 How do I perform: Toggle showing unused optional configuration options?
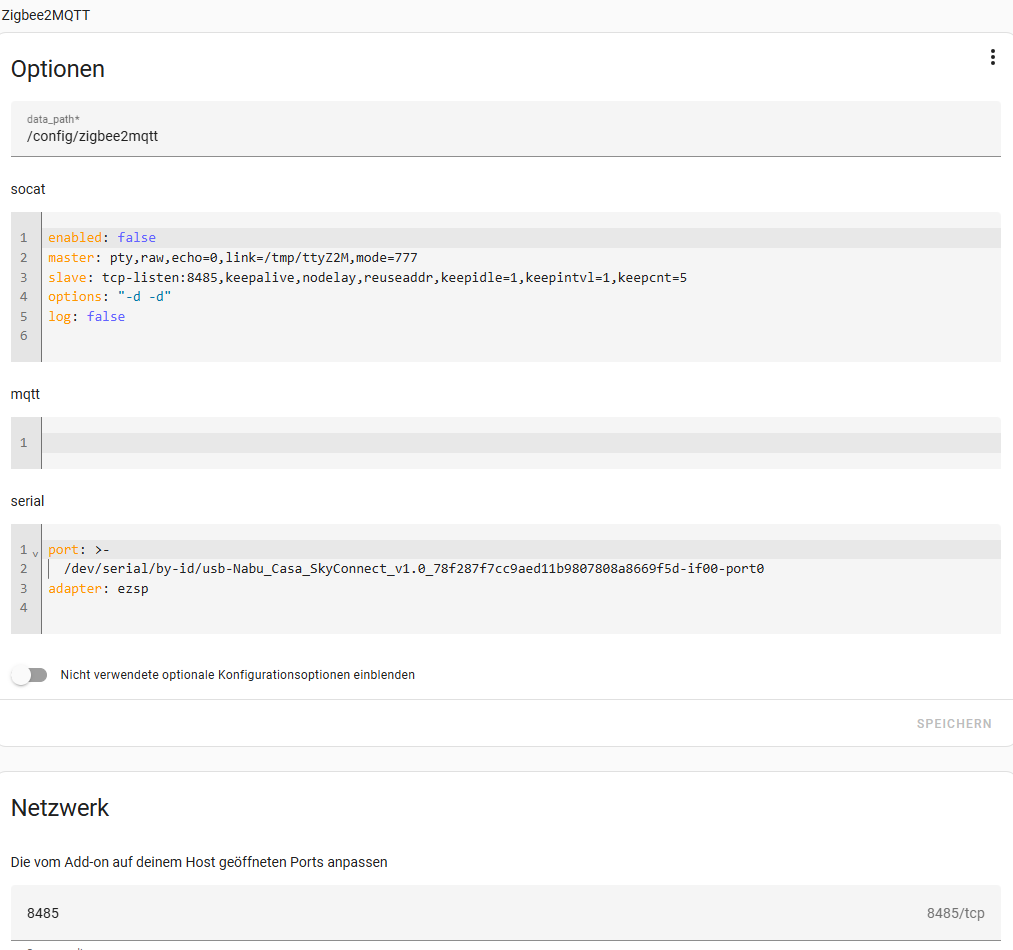(29, 675)
